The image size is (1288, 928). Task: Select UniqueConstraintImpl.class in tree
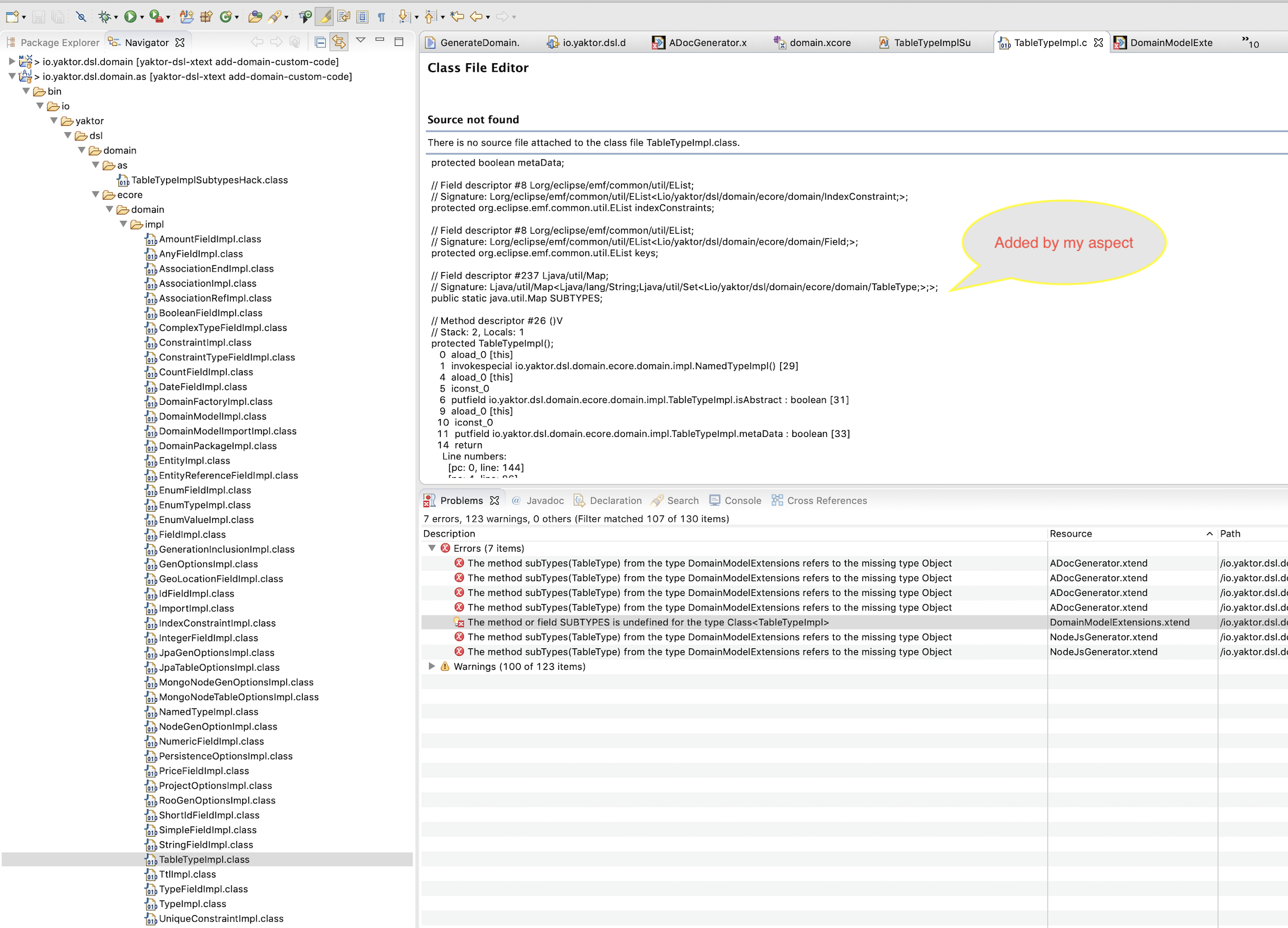(221, 919)
